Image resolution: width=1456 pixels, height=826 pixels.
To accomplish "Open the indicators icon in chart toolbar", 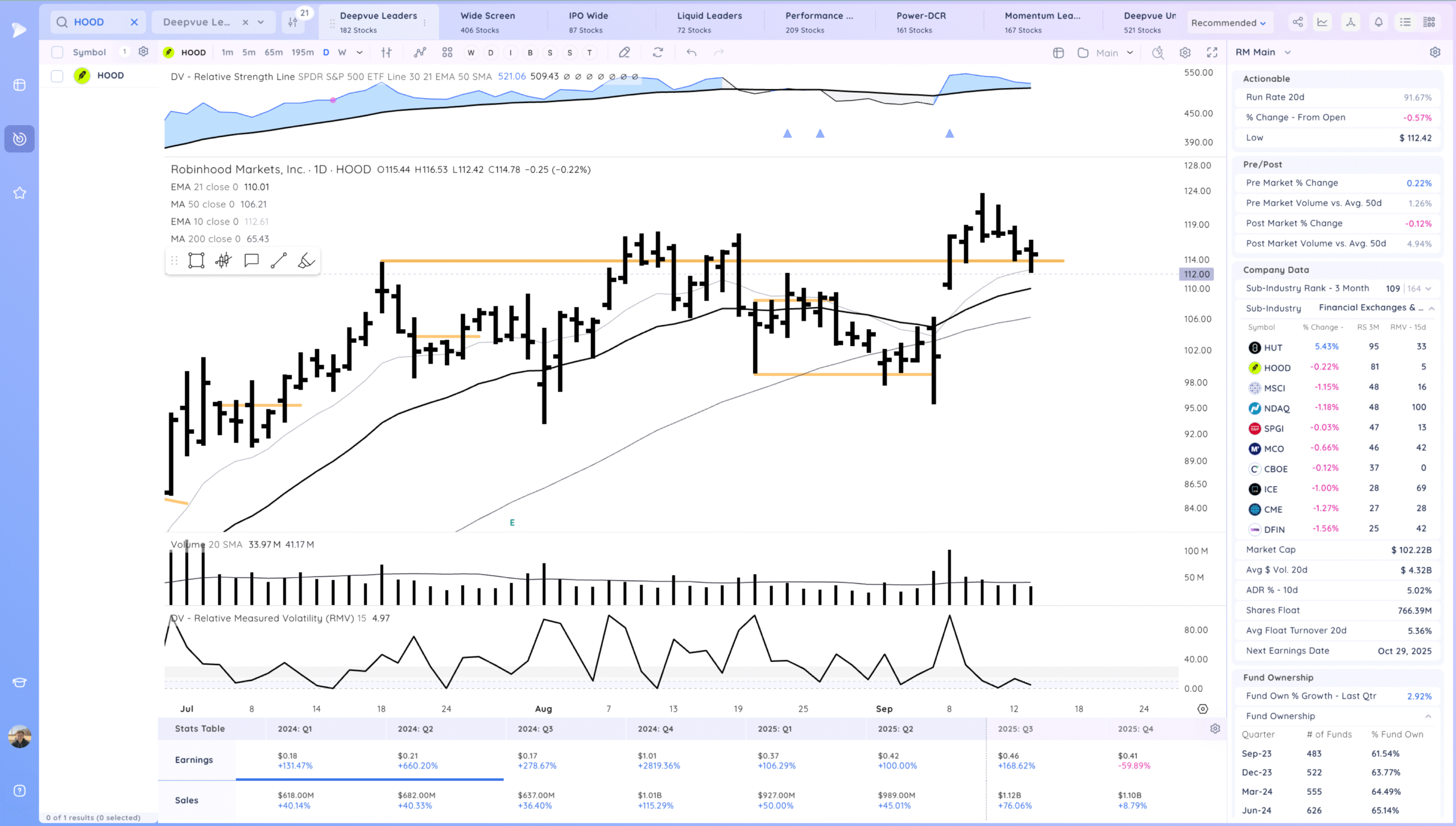I will 420,52.
